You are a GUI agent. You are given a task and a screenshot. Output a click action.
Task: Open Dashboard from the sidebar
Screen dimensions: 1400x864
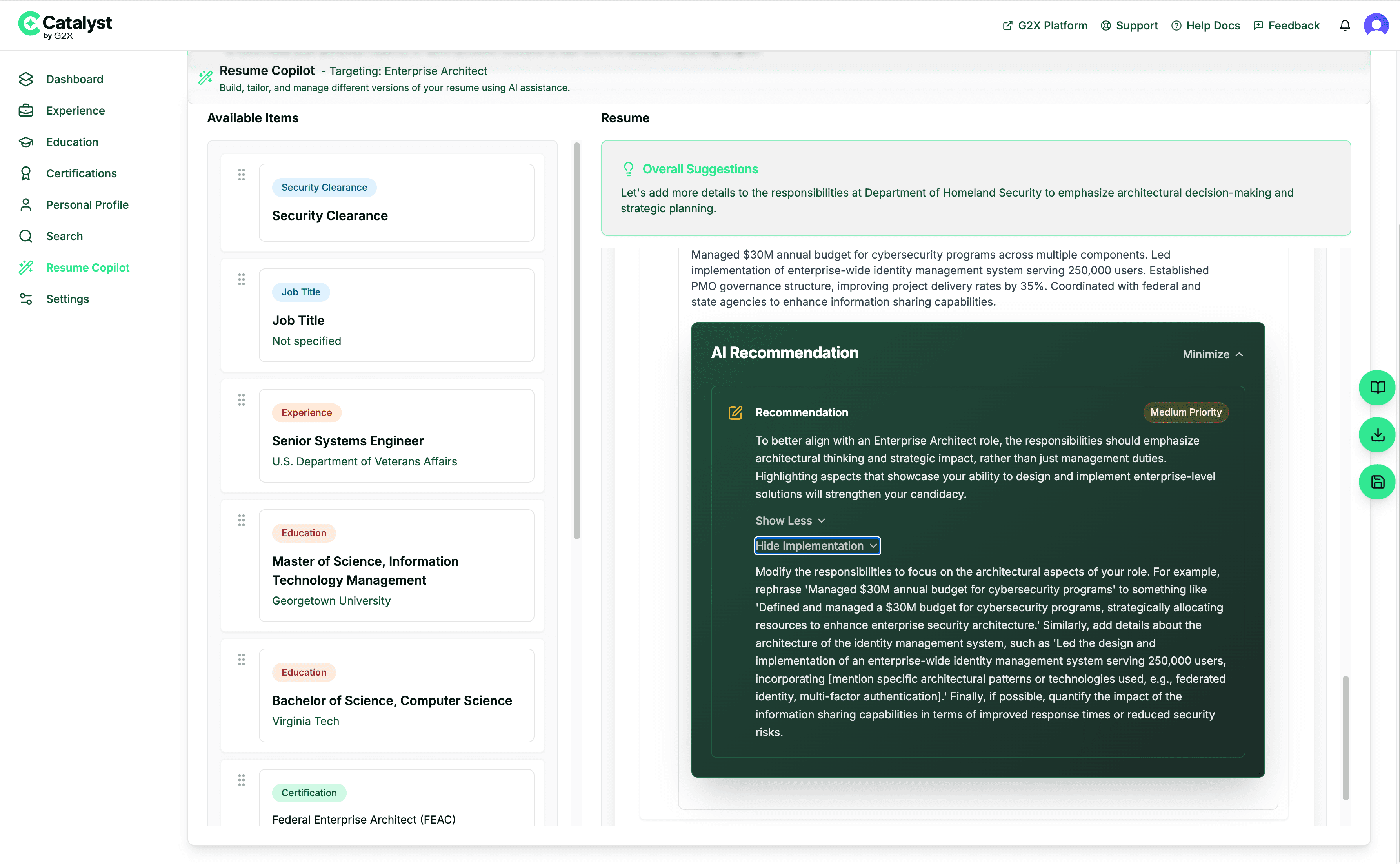(x=74, y=79)
